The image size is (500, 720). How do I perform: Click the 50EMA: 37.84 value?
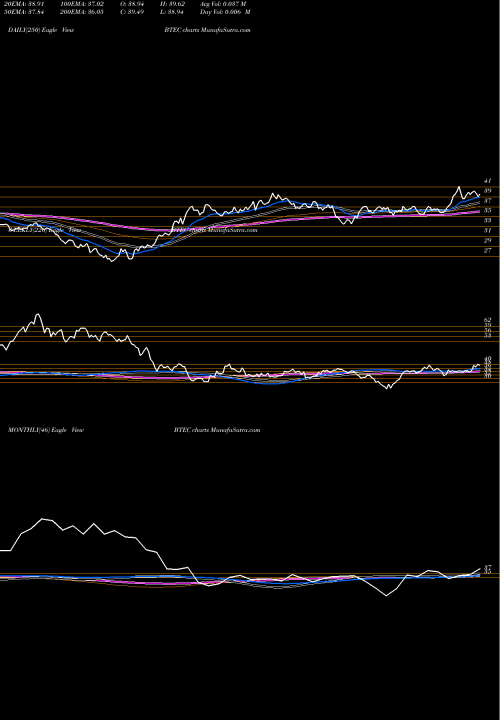click(23, 12)
